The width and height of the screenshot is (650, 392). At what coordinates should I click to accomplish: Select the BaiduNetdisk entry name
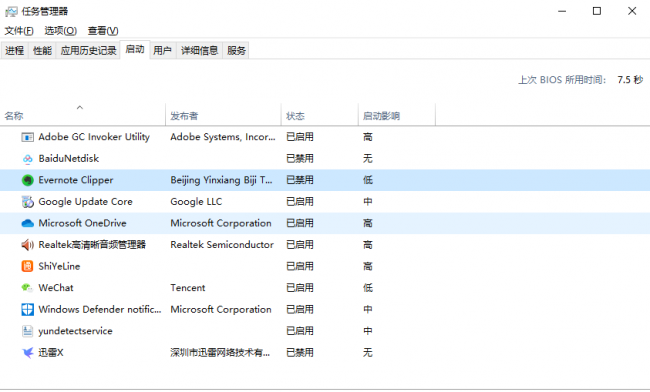coord(69,159)
